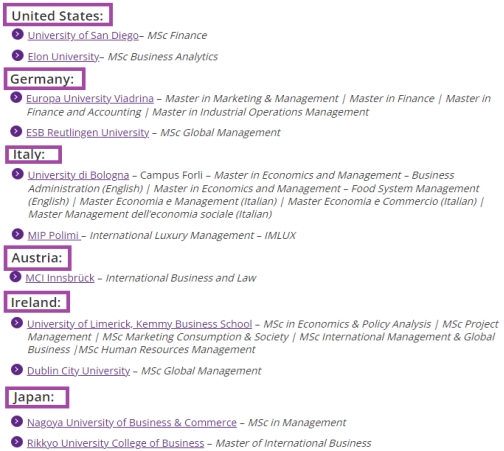504x451 pixels.
Task: Open the Dublin City University link
Action: pos(78,371)
